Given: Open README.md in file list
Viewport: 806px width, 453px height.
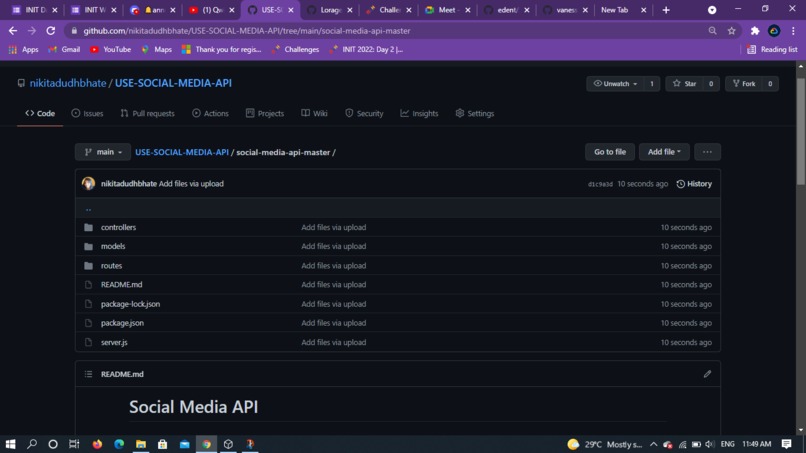Looking at the screenshot, I should point(121,284).
